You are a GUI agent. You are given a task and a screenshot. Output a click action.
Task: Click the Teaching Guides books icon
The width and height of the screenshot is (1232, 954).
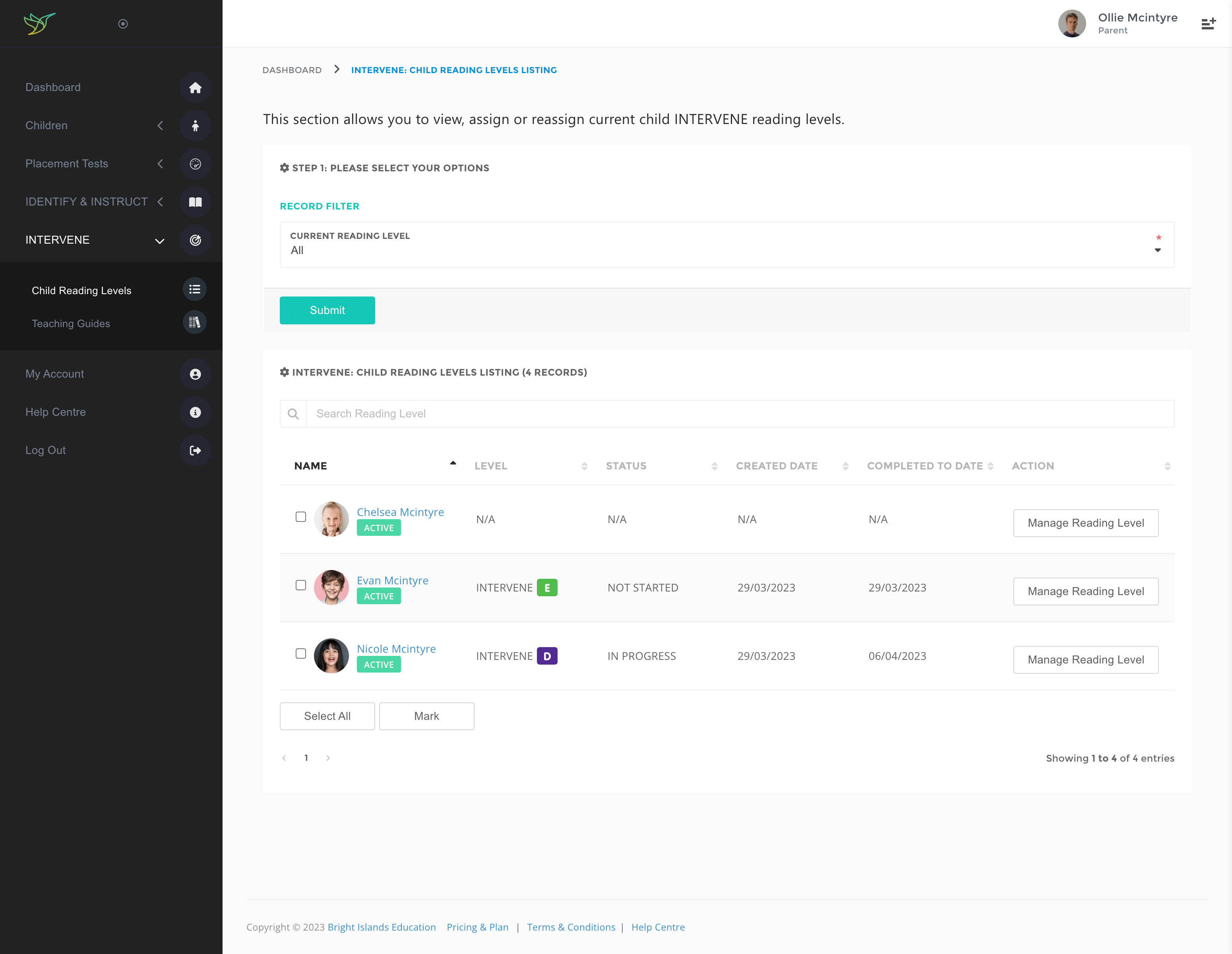[195, 323]
